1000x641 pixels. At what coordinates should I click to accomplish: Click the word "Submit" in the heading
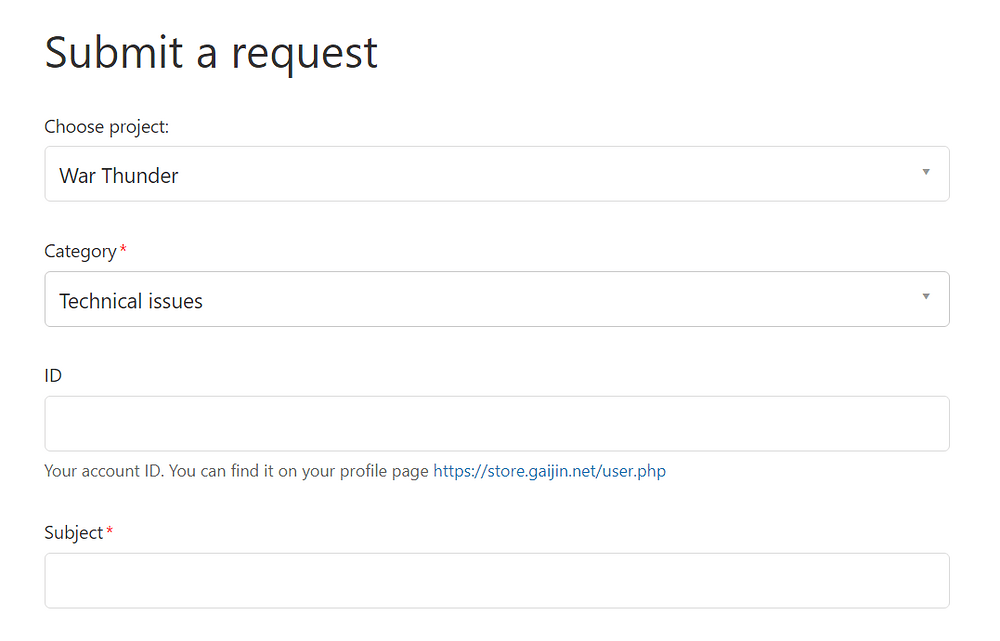click(x=114, y=52)
